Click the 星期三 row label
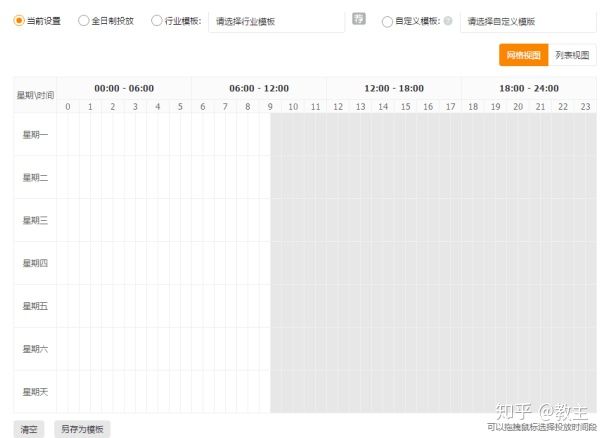The height and width of the screenshot is (438, 604). (35, 220)
